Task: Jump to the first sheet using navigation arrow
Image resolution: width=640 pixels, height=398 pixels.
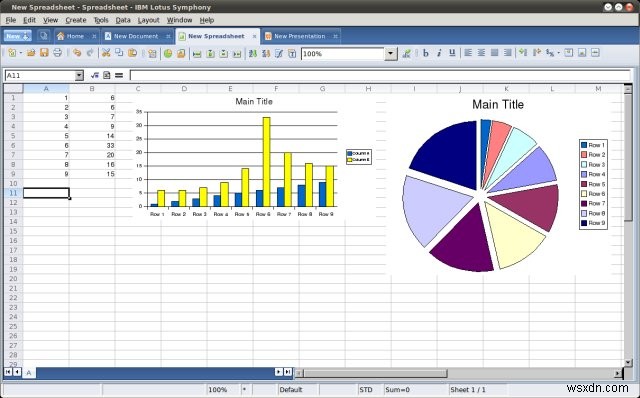Action: [8, 372]
